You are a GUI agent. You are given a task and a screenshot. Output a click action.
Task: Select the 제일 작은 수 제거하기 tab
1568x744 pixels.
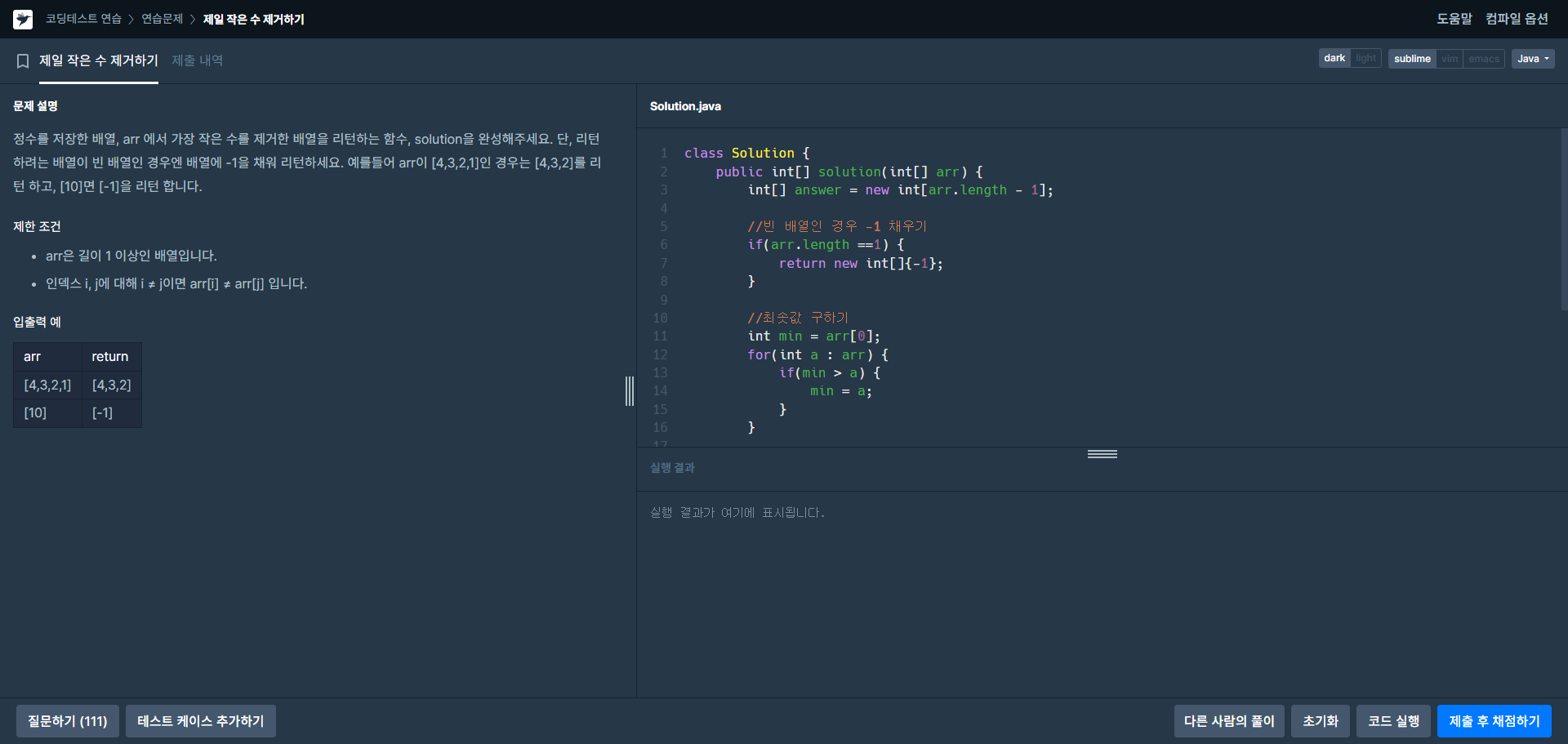(x=99, y=60)
